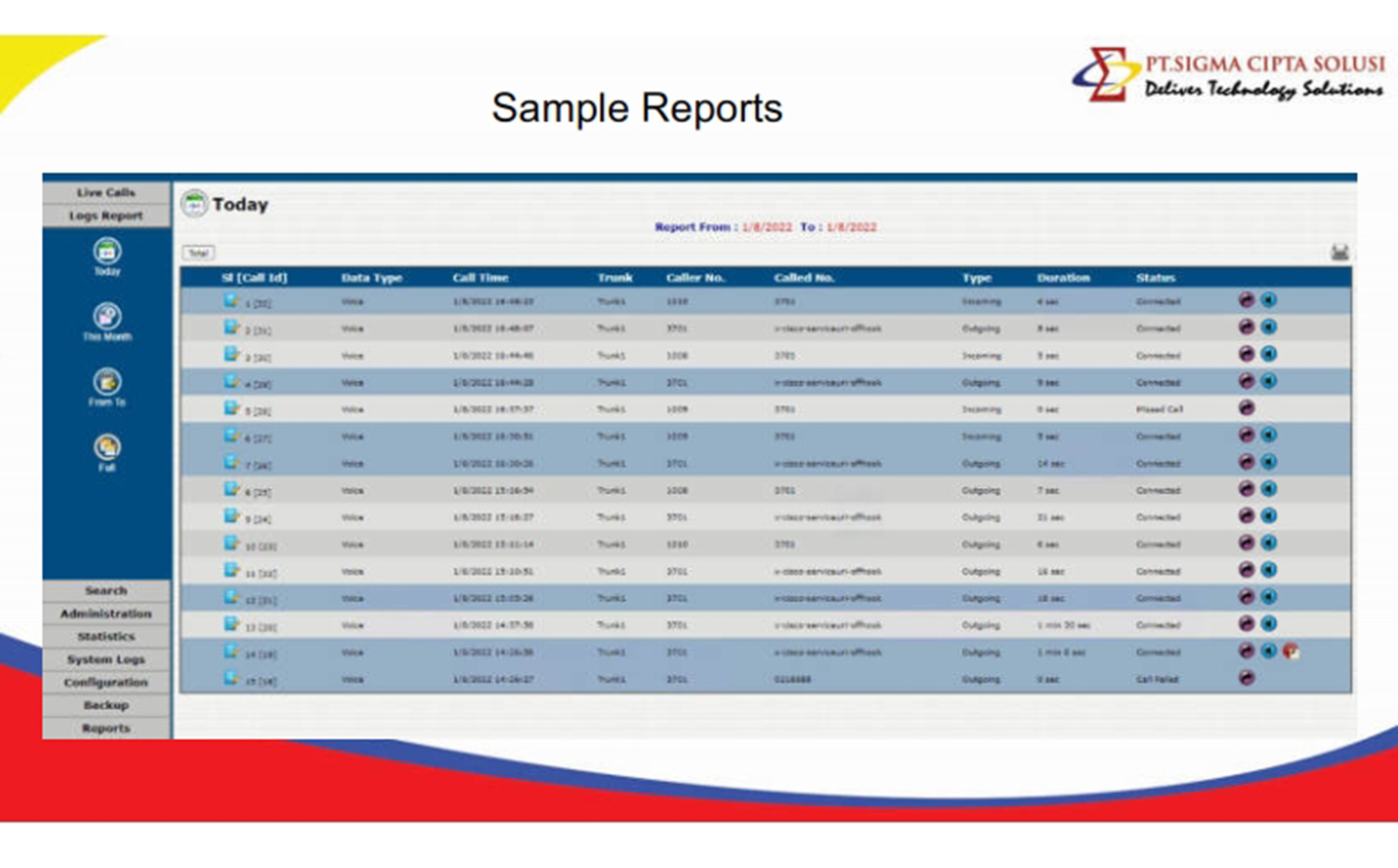Go to Configuration in the sidebar

point(106,683)
